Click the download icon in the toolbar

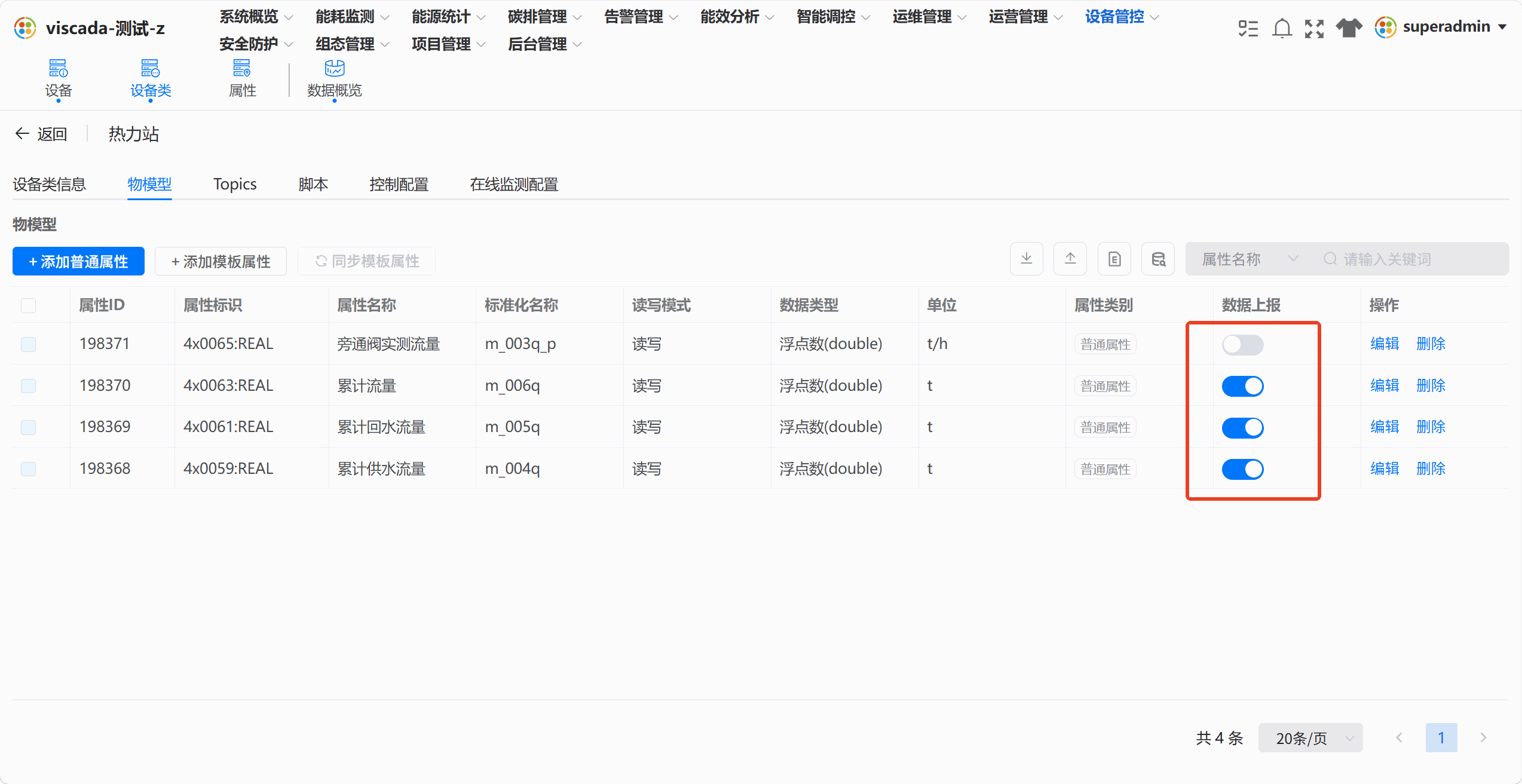click(1026, 259)
